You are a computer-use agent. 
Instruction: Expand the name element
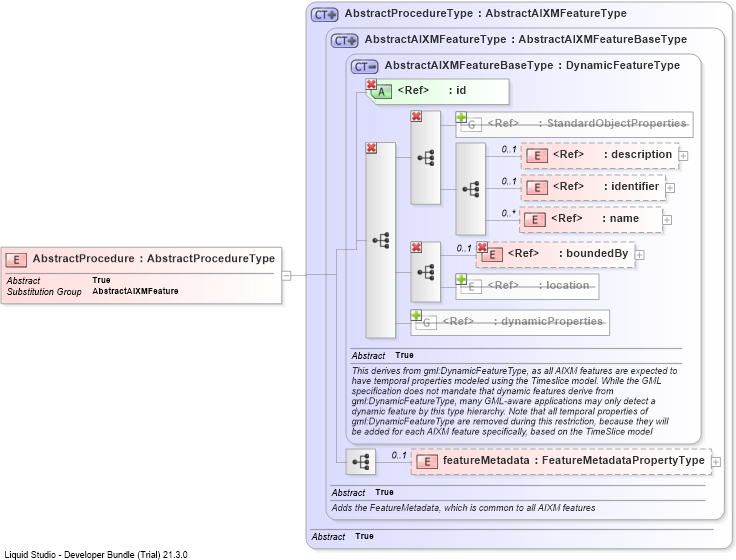(667, 220)
